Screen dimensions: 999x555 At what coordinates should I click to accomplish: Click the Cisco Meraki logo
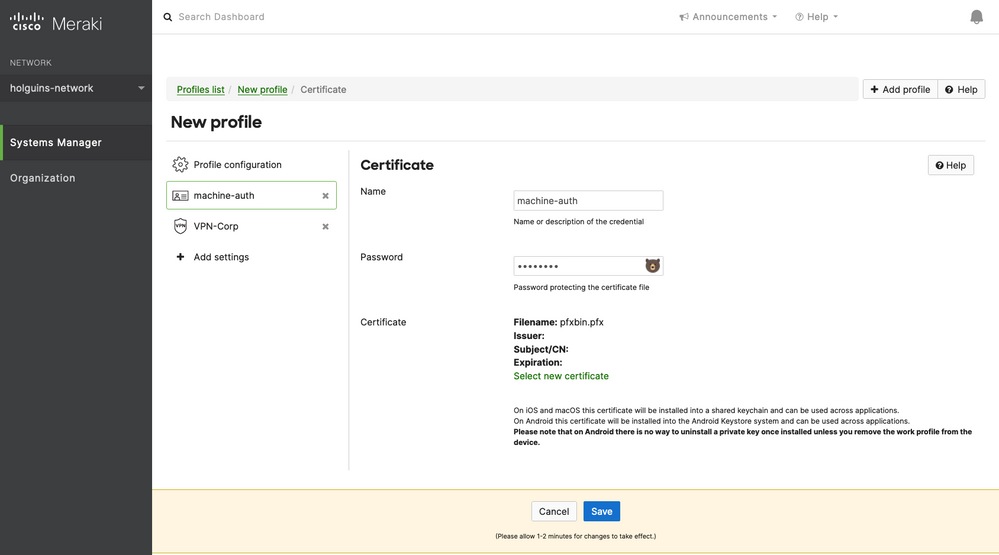tap(56, 22)
